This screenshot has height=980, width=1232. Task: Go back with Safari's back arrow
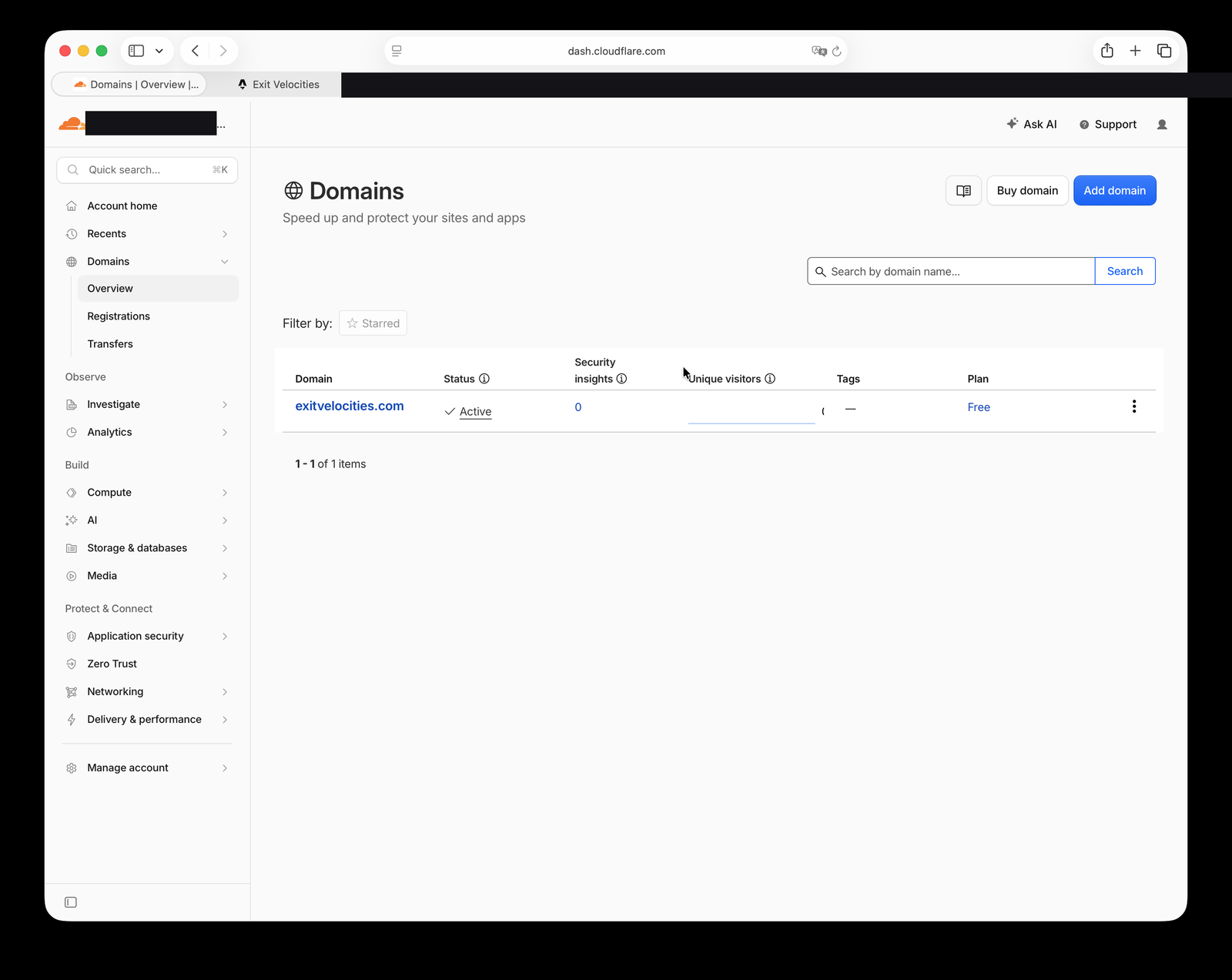pyautogui.click(x=196, y=51)
